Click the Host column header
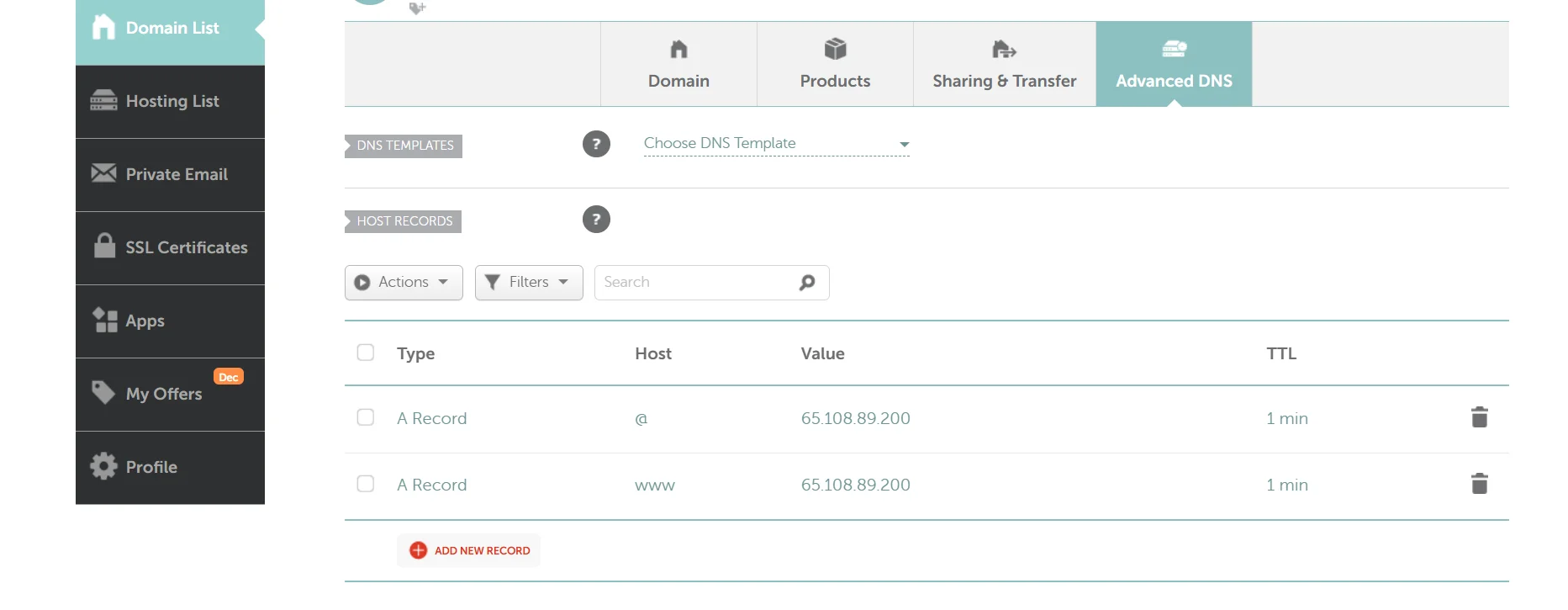1568x610 pixels. coord(653,353)
